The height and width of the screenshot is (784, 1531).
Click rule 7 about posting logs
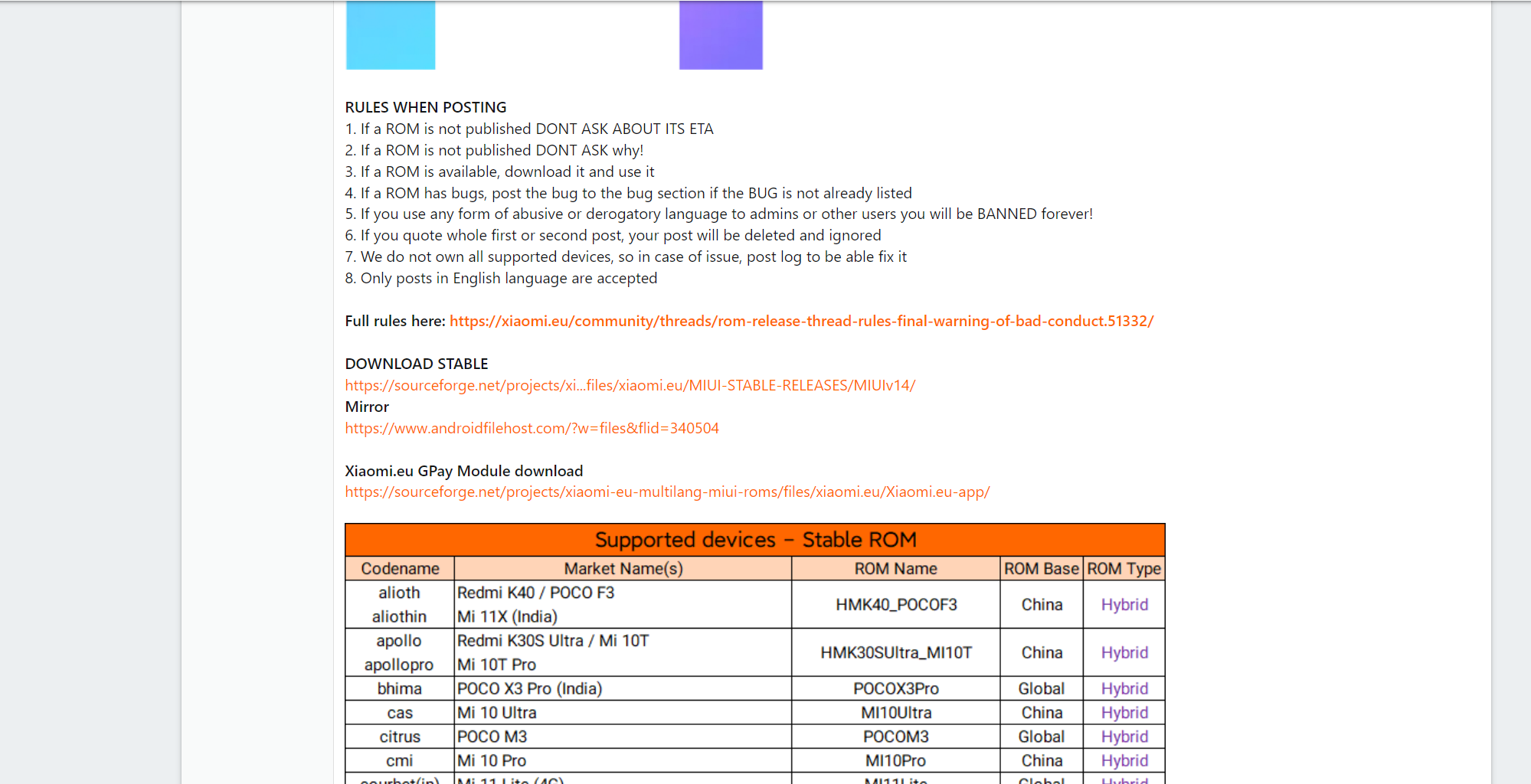point(626,256)
